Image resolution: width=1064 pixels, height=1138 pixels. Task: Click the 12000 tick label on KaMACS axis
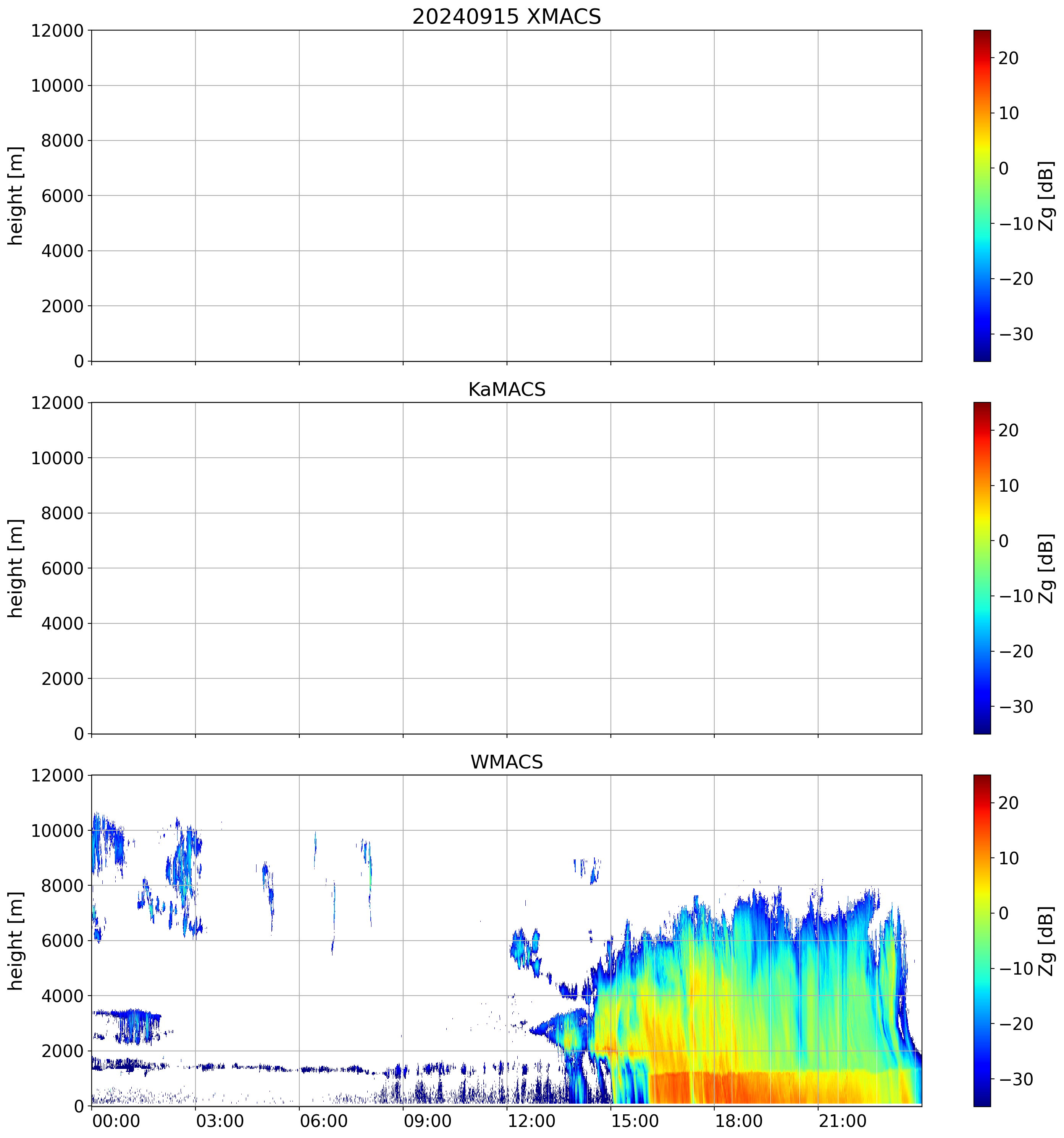pos(57,403)
